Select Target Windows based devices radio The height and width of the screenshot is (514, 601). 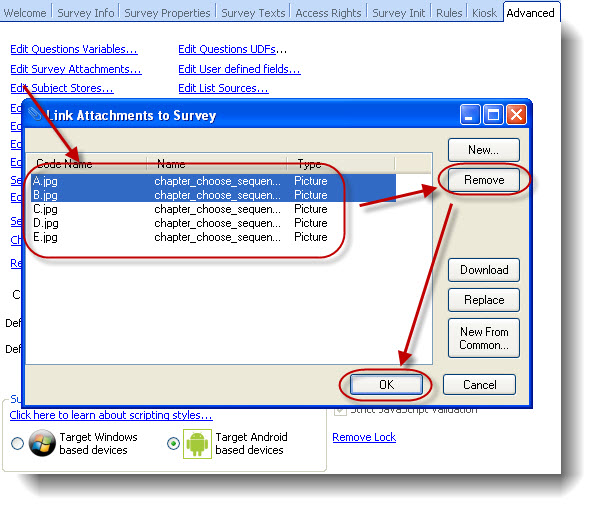18,443
